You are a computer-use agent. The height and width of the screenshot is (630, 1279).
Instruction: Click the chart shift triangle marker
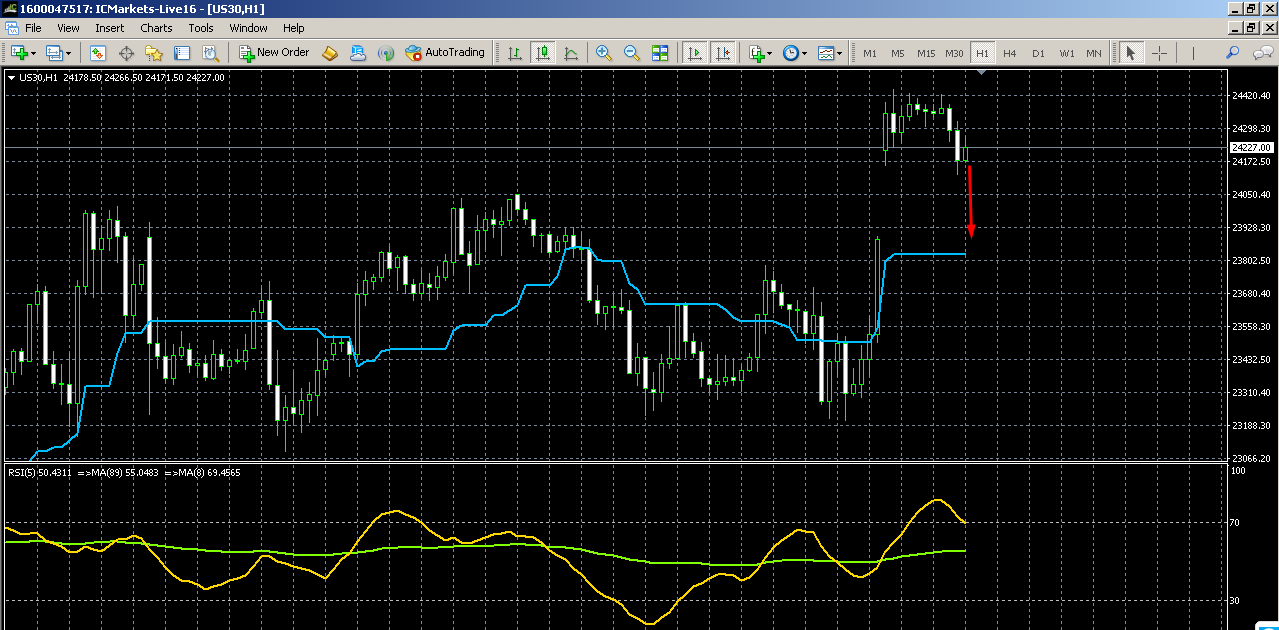coord(982,72)
